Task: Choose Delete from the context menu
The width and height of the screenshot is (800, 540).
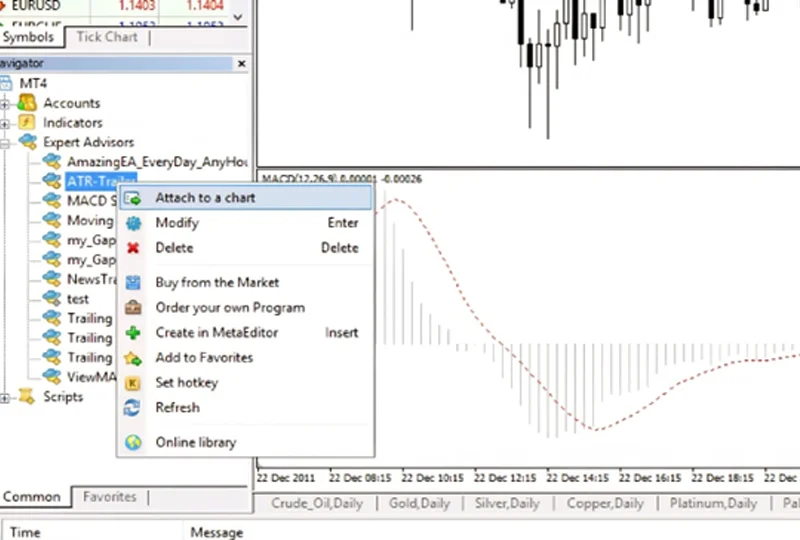Action: pyautogui.click(x=245, y=248)
